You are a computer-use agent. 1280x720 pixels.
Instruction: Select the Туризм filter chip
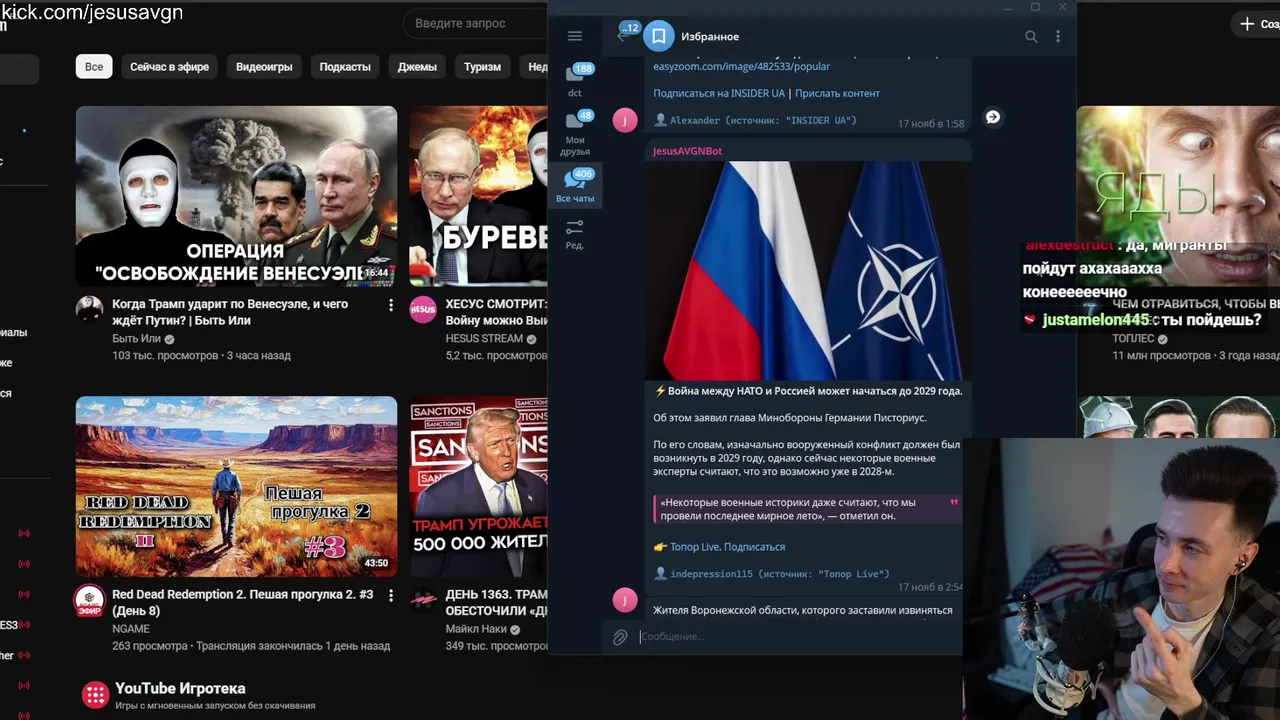tap(482, 67)
